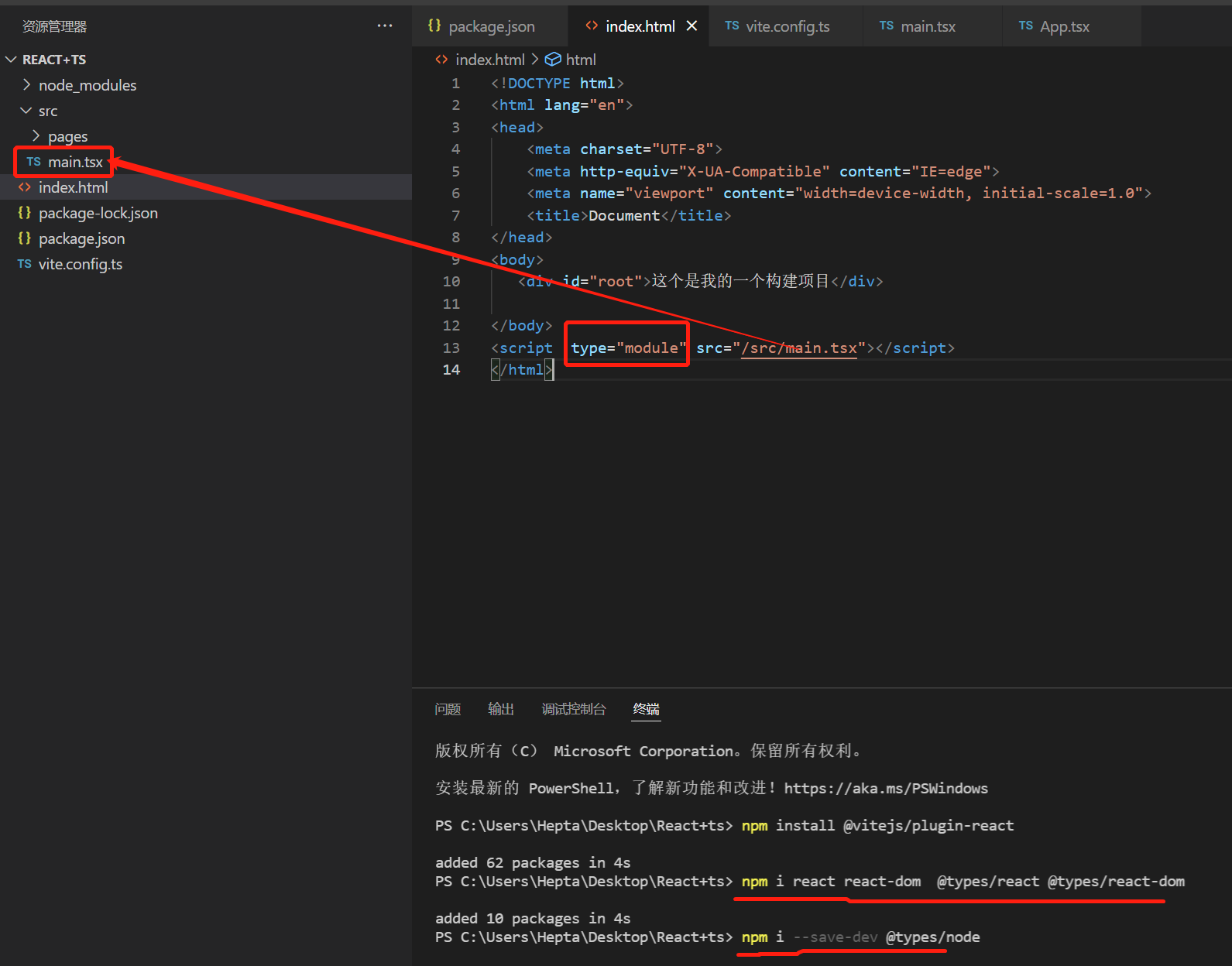This screenshot has height=966, width=1232.
Task: Open the 问题 (Problems) panel tab
Action: pos(448,709)
